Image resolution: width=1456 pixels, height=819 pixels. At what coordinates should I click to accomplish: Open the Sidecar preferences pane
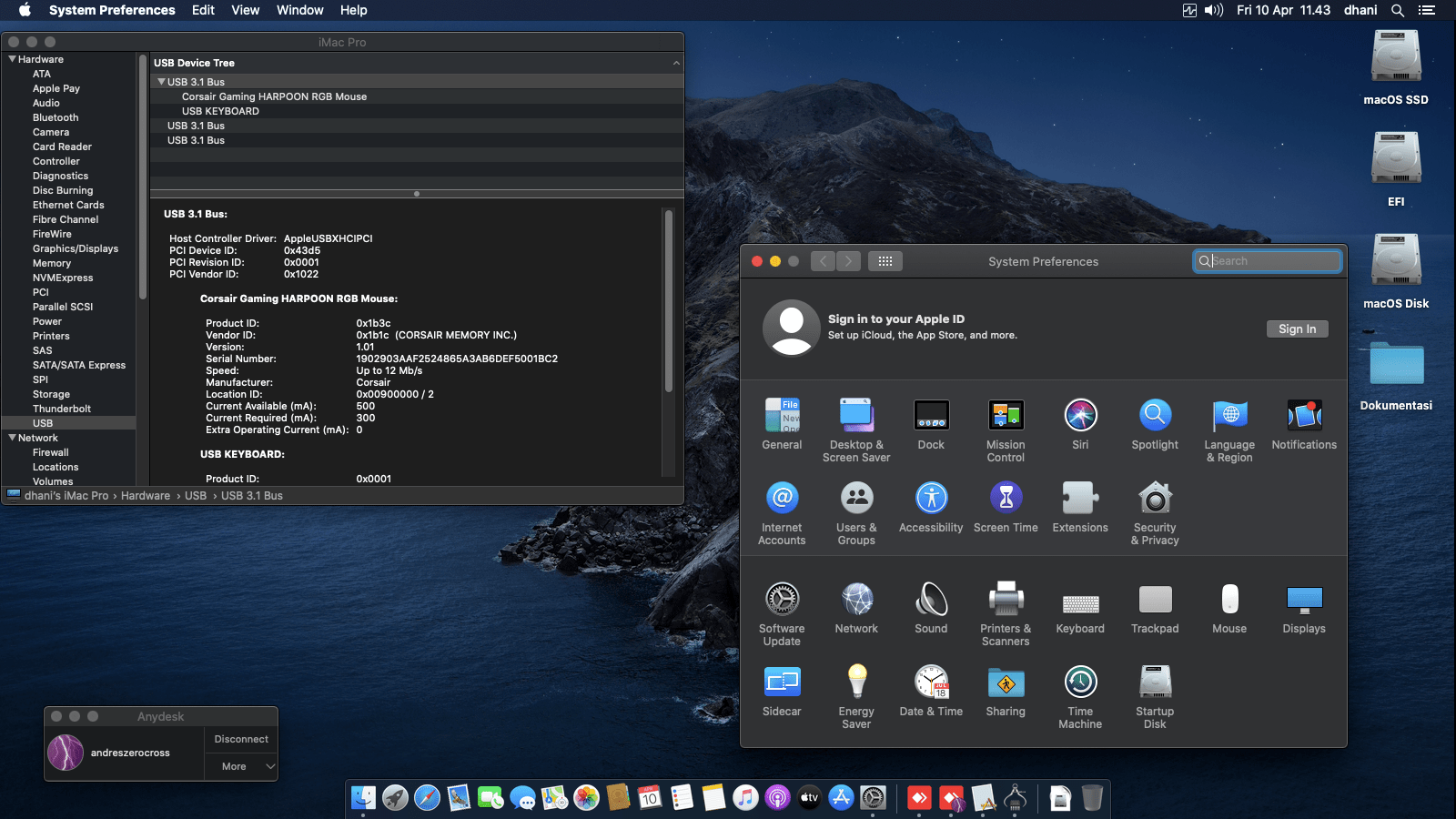pyautogui.click(x=782, y=691)
